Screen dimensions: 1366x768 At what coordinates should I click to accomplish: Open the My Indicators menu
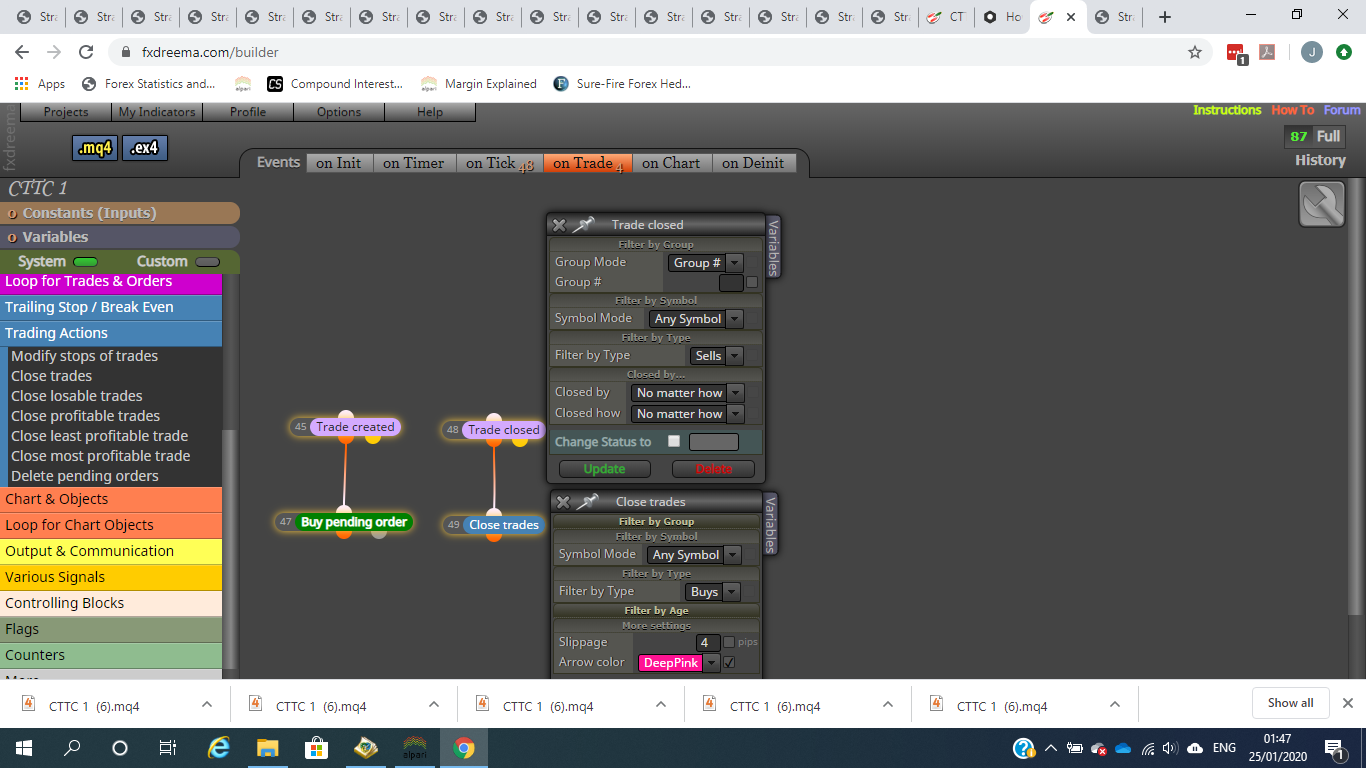coord(158,112)
